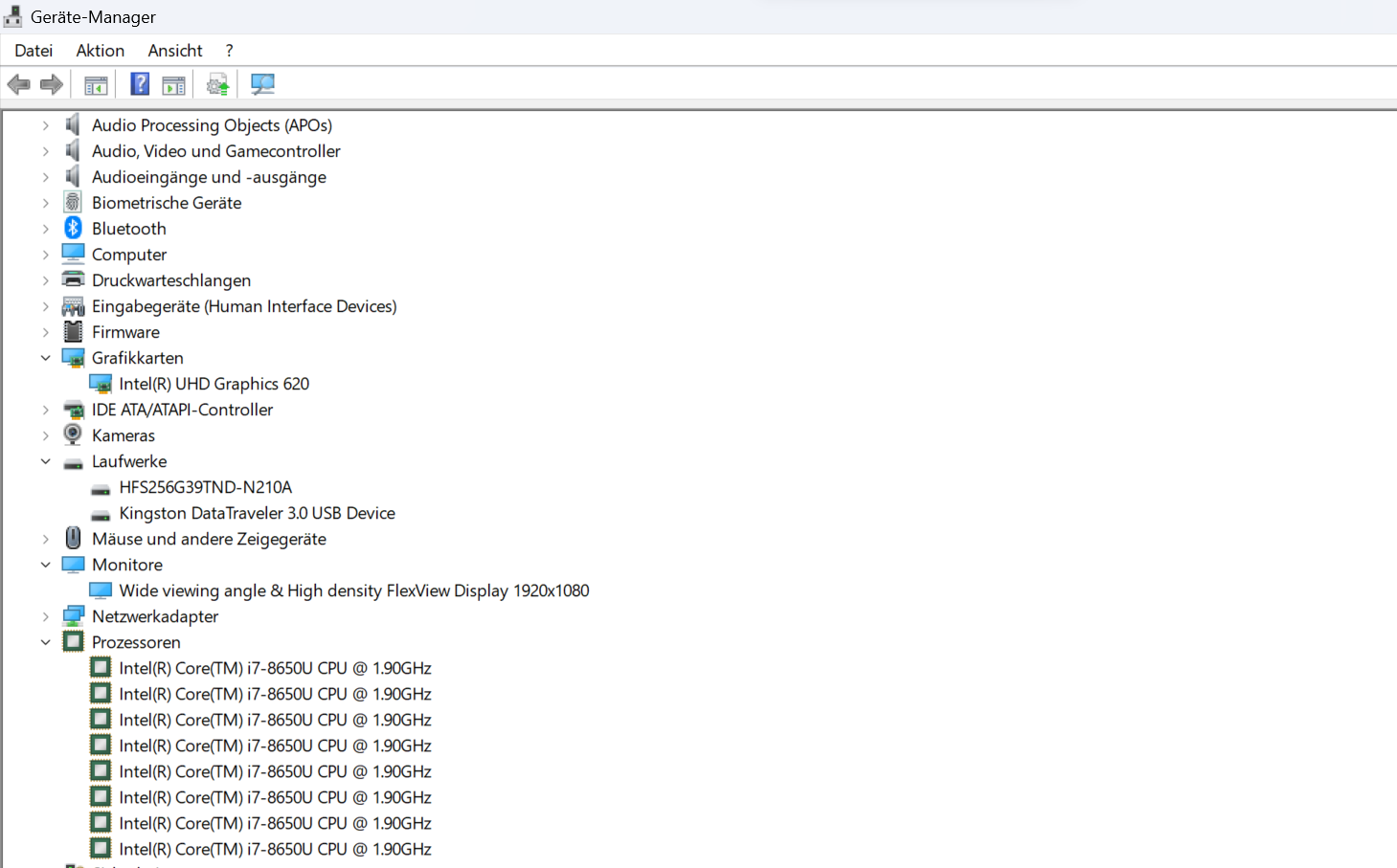Screen dimensions: 1397x868
Task: Select the first Intel Core i7-8650U processor entry
Action: pyautogui.click(x=276, y=668)
